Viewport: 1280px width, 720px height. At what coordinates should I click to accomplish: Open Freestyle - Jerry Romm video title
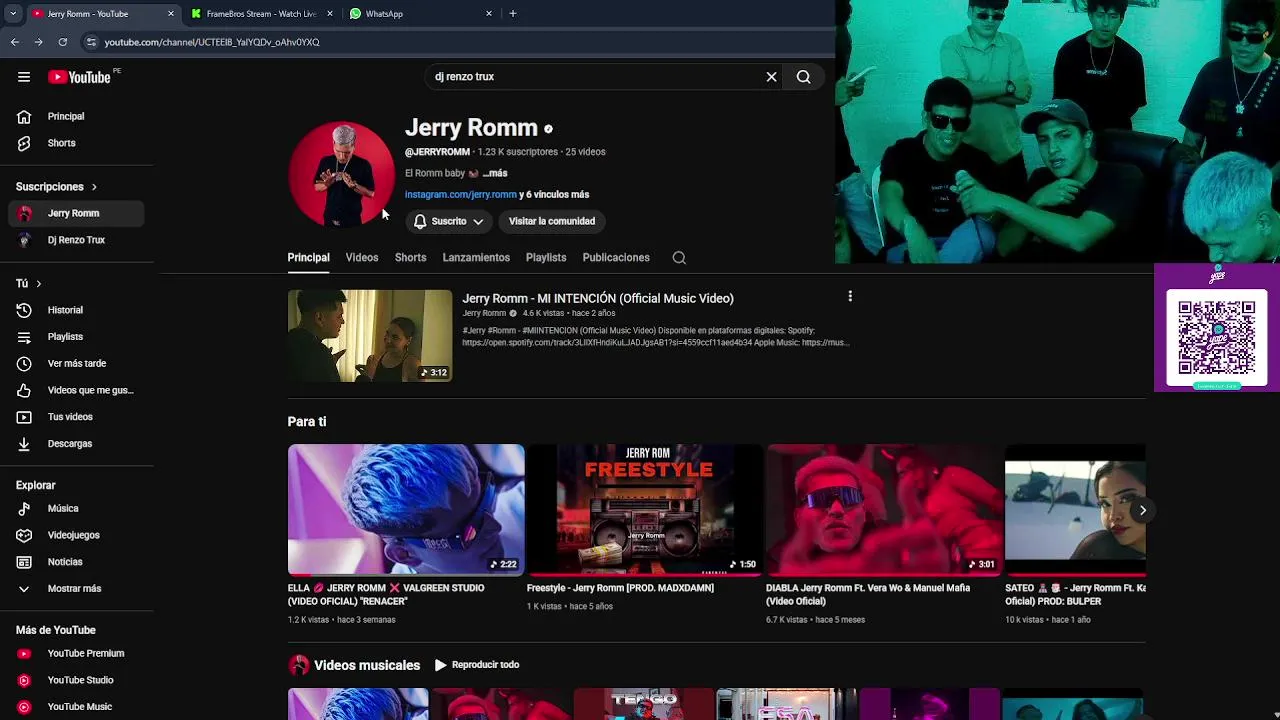[620, 588]
